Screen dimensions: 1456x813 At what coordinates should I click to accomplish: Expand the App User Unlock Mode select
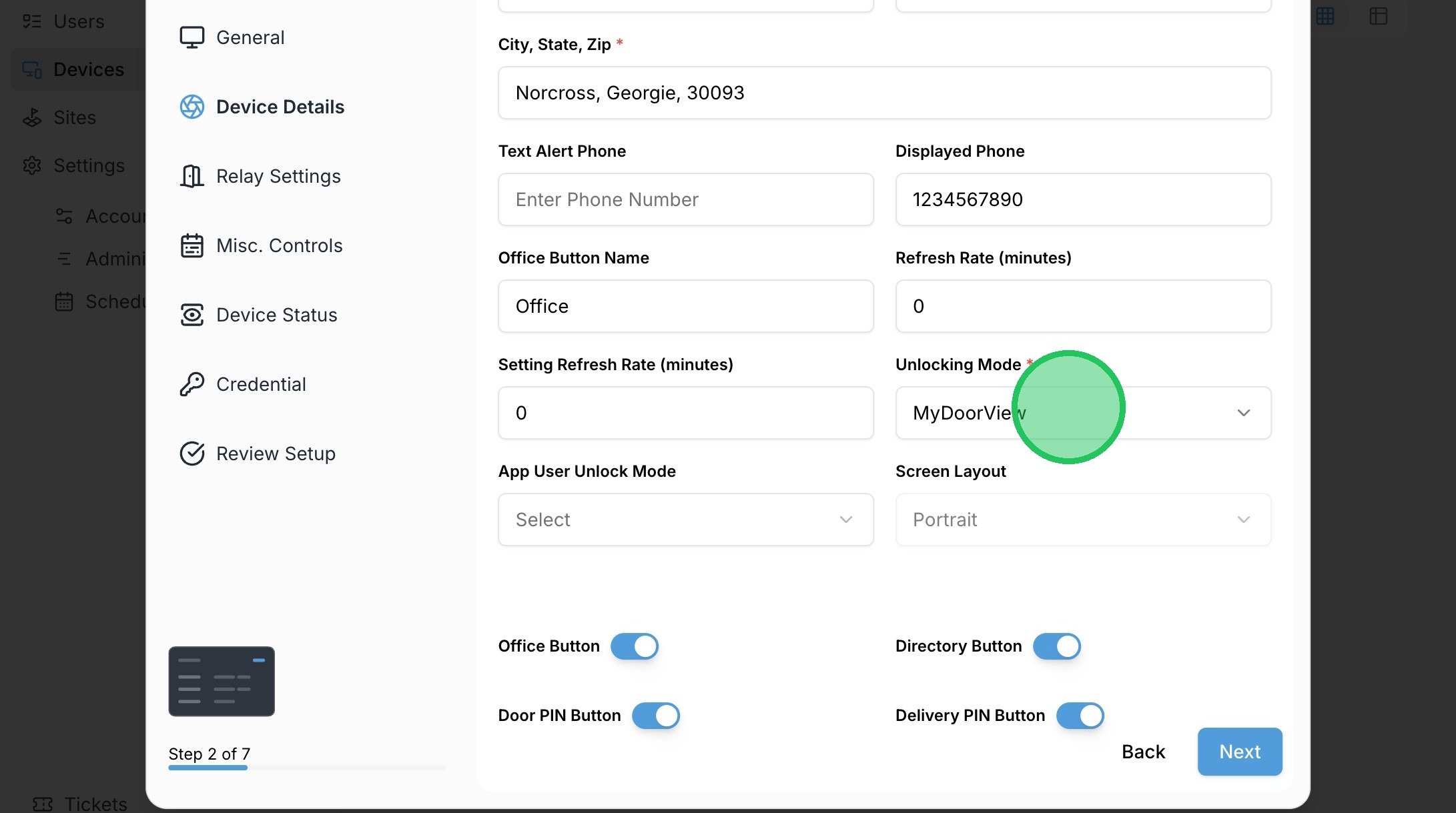(x=685, y=520)
